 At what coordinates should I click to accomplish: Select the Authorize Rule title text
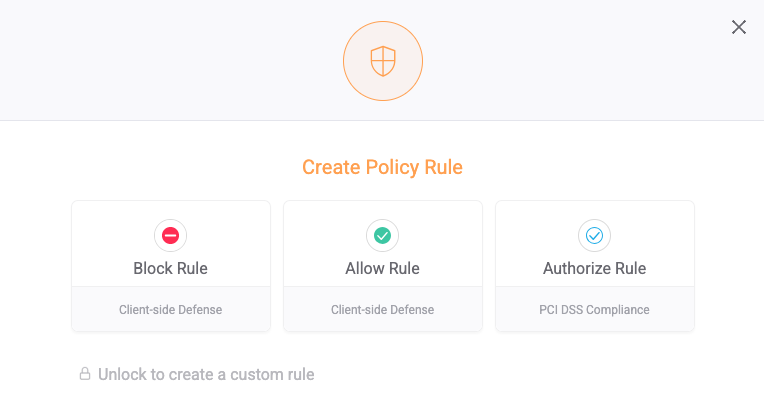[594, 268]
